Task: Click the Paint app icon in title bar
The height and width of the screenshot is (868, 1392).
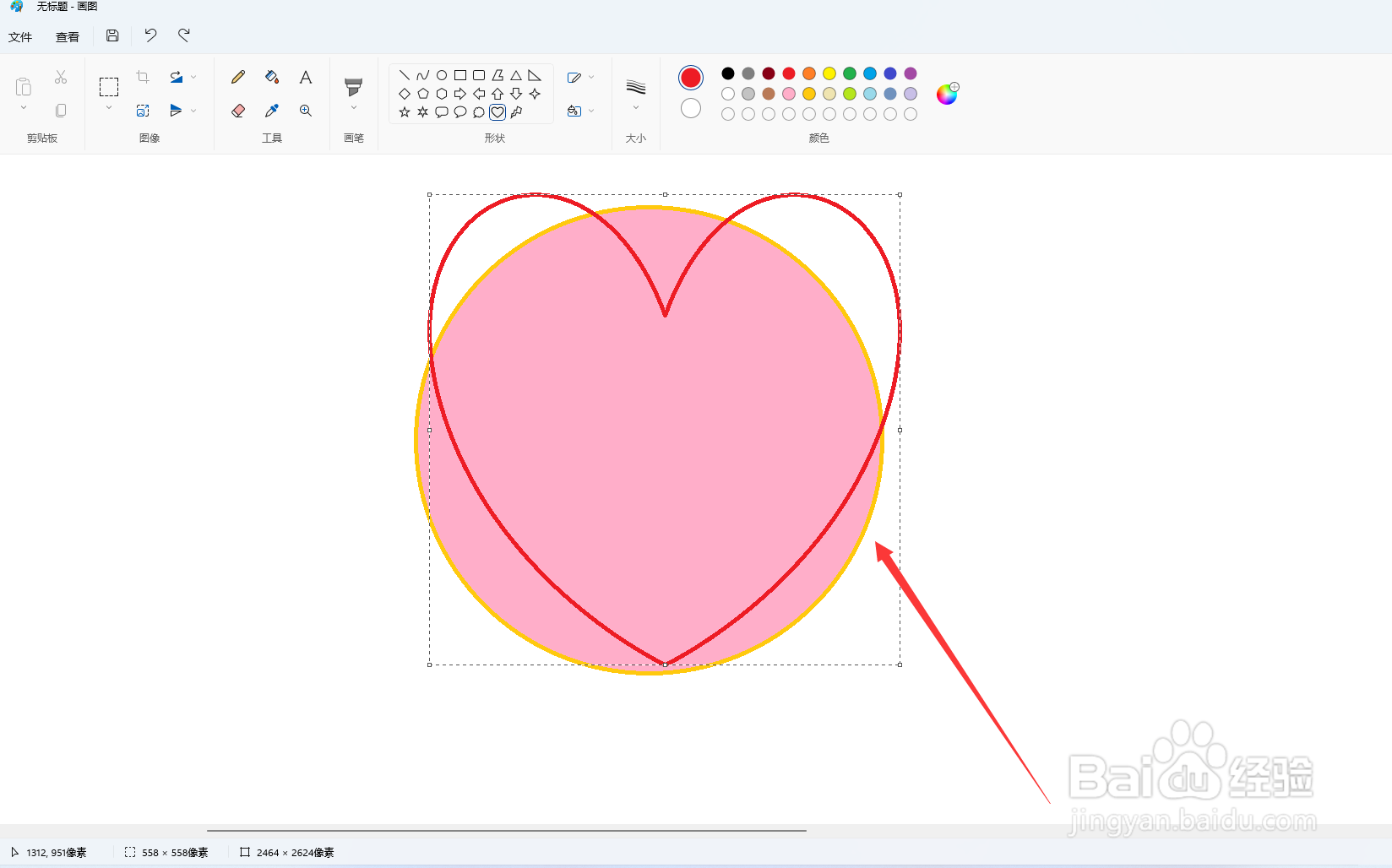Action: 17,7
